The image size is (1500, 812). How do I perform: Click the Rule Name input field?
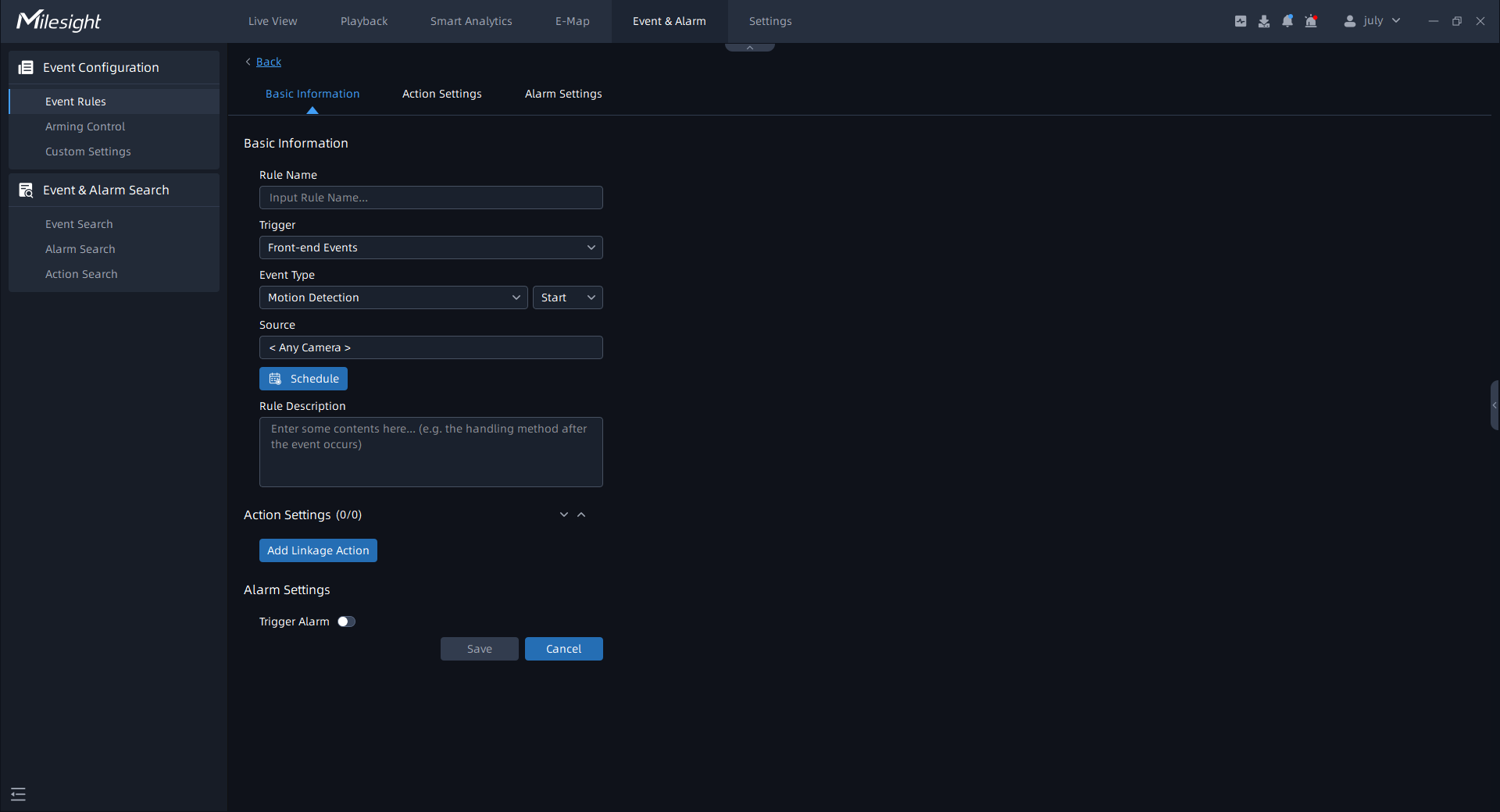coord(430,198)
